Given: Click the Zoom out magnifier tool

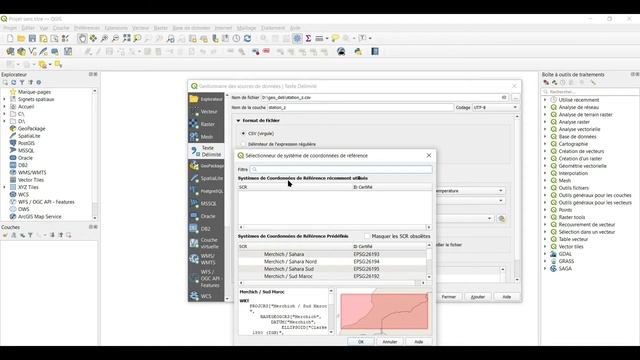Looking at the screenshot, I should pos(116,38).
